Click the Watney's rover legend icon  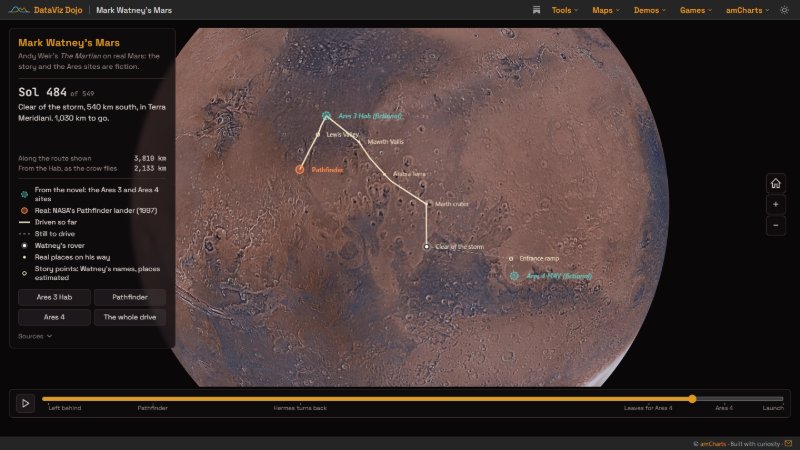(24, 245)
